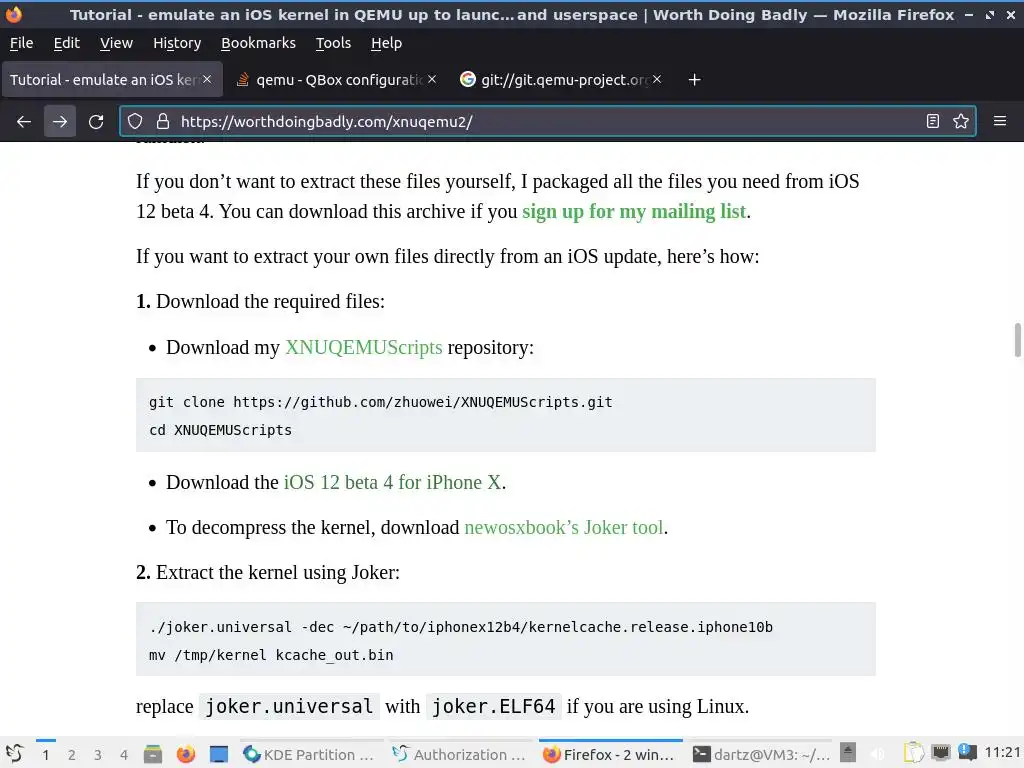Click the page vertical scrollbar thumb

pyautogui.click(x=1017, y=340)
